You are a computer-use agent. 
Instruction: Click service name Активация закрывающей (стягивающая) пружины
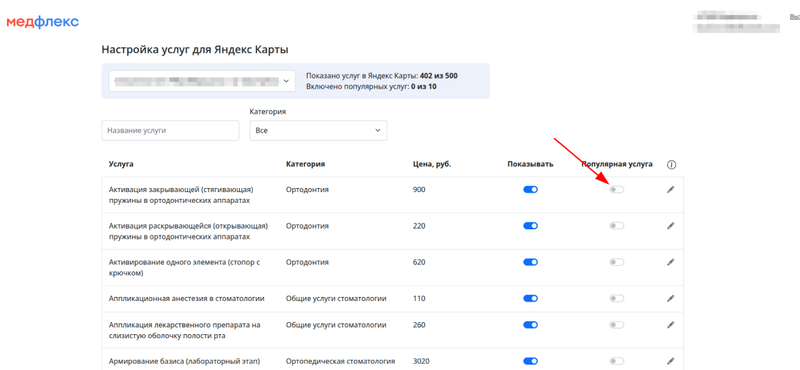(181, 194)
